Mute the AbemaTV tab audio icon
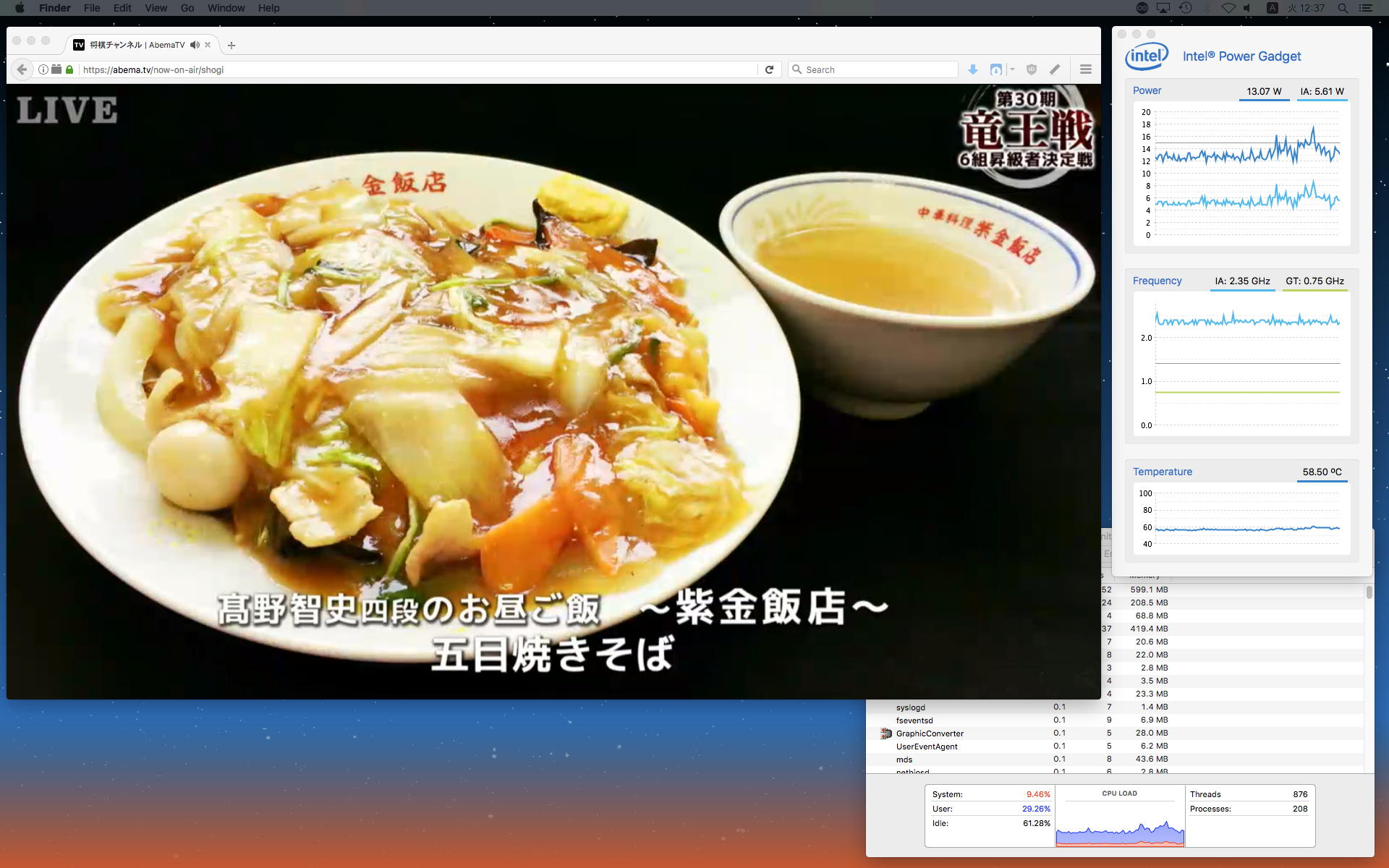 point(195,45)
